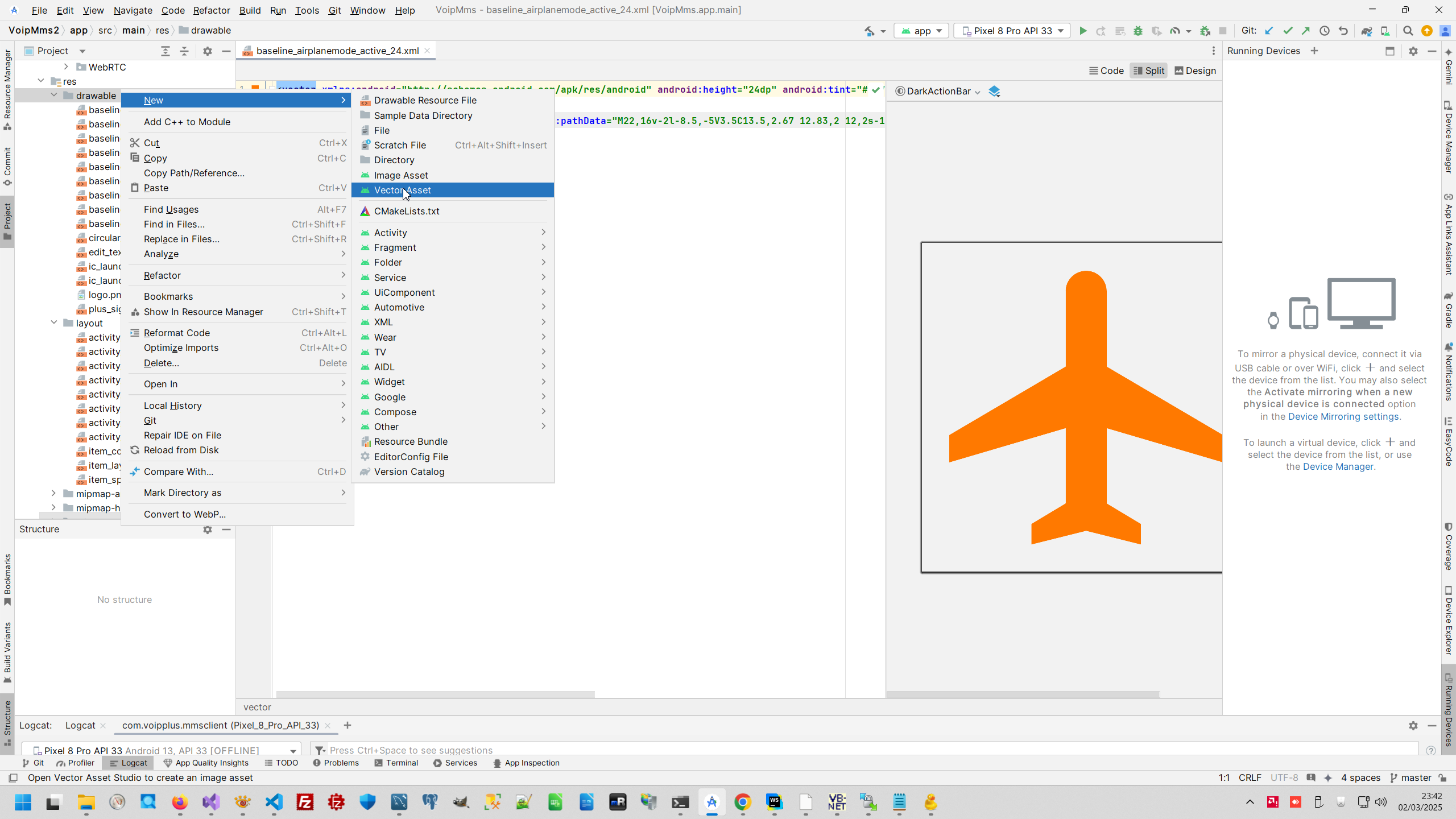Open the DarkActionBar theme dropdown
Screen dimensions: 1456x819
pyautogui.click(x=938, y=92)
